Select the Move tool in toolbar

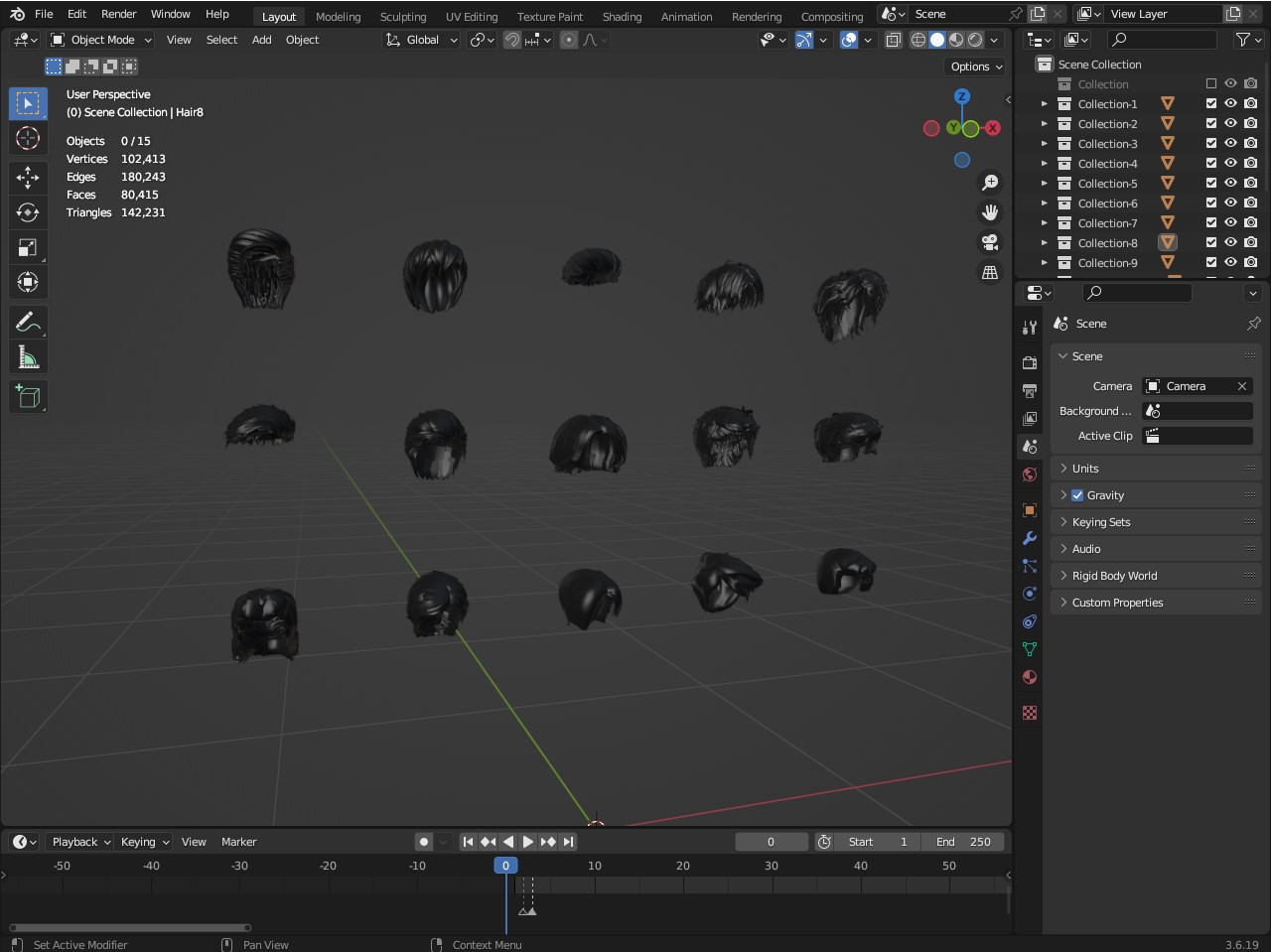28,178
